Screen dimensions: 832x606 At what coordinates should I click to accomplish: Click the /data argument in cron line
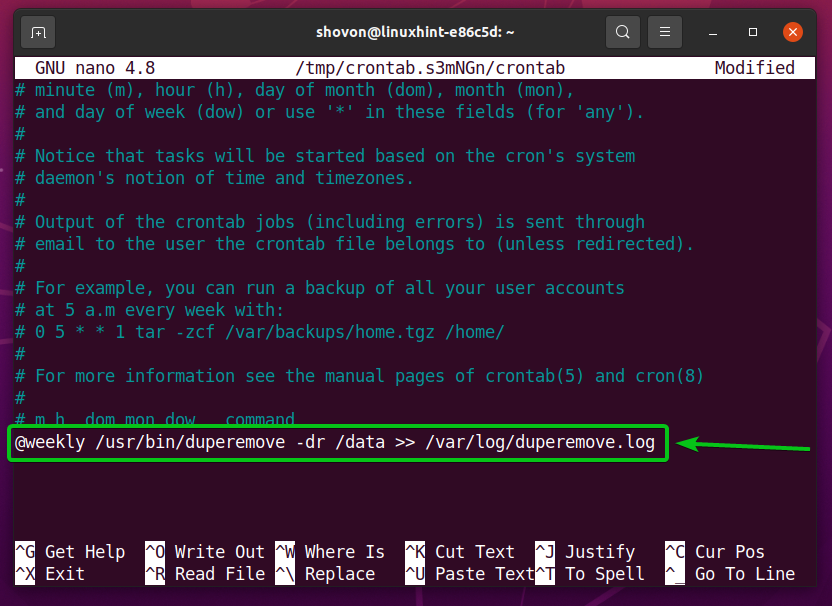(360, 442)
